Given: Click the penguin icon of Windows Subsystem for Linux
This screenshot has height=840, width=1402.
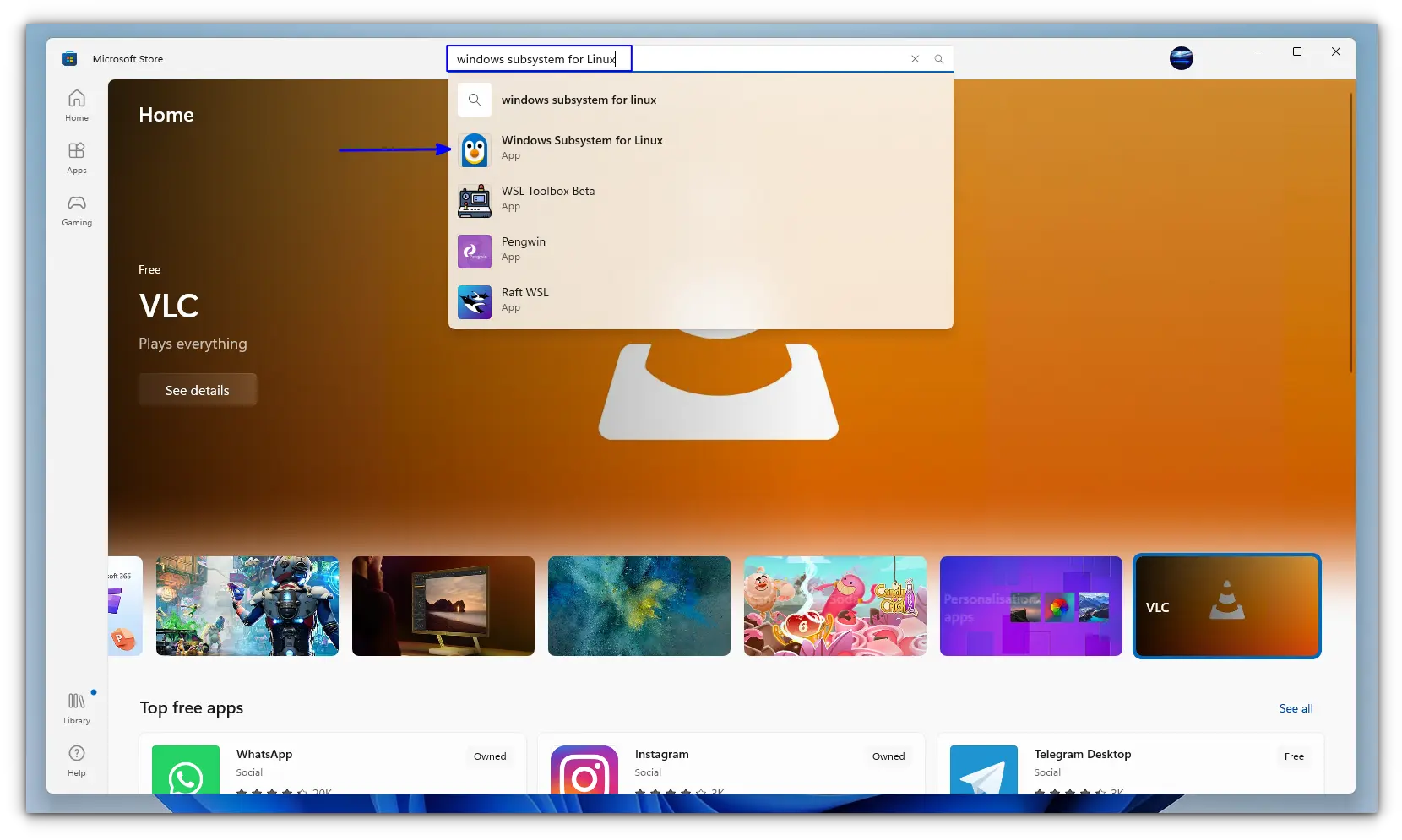Looking at the screenshot, I should tap(475, 150).
